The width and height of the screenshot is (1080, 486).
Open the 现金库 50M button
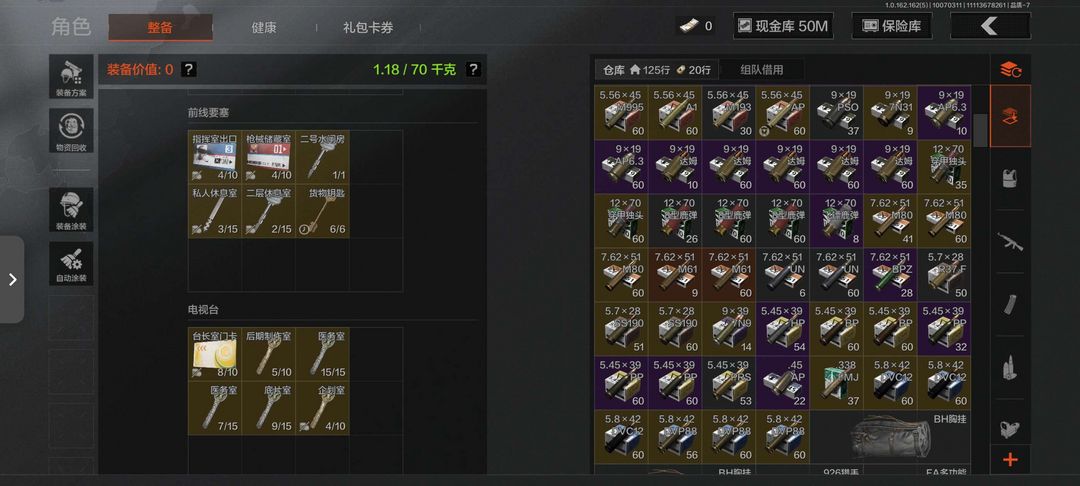[x=782, y=26]
